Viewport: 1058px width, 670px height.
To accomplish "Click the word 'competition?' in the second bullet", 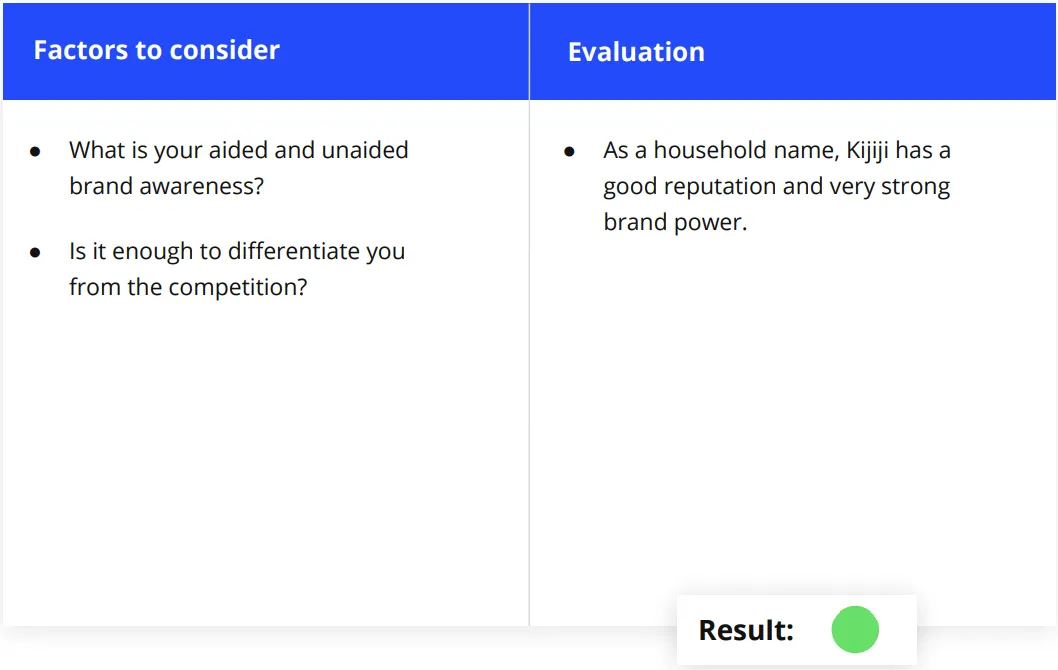I will 238,288.
